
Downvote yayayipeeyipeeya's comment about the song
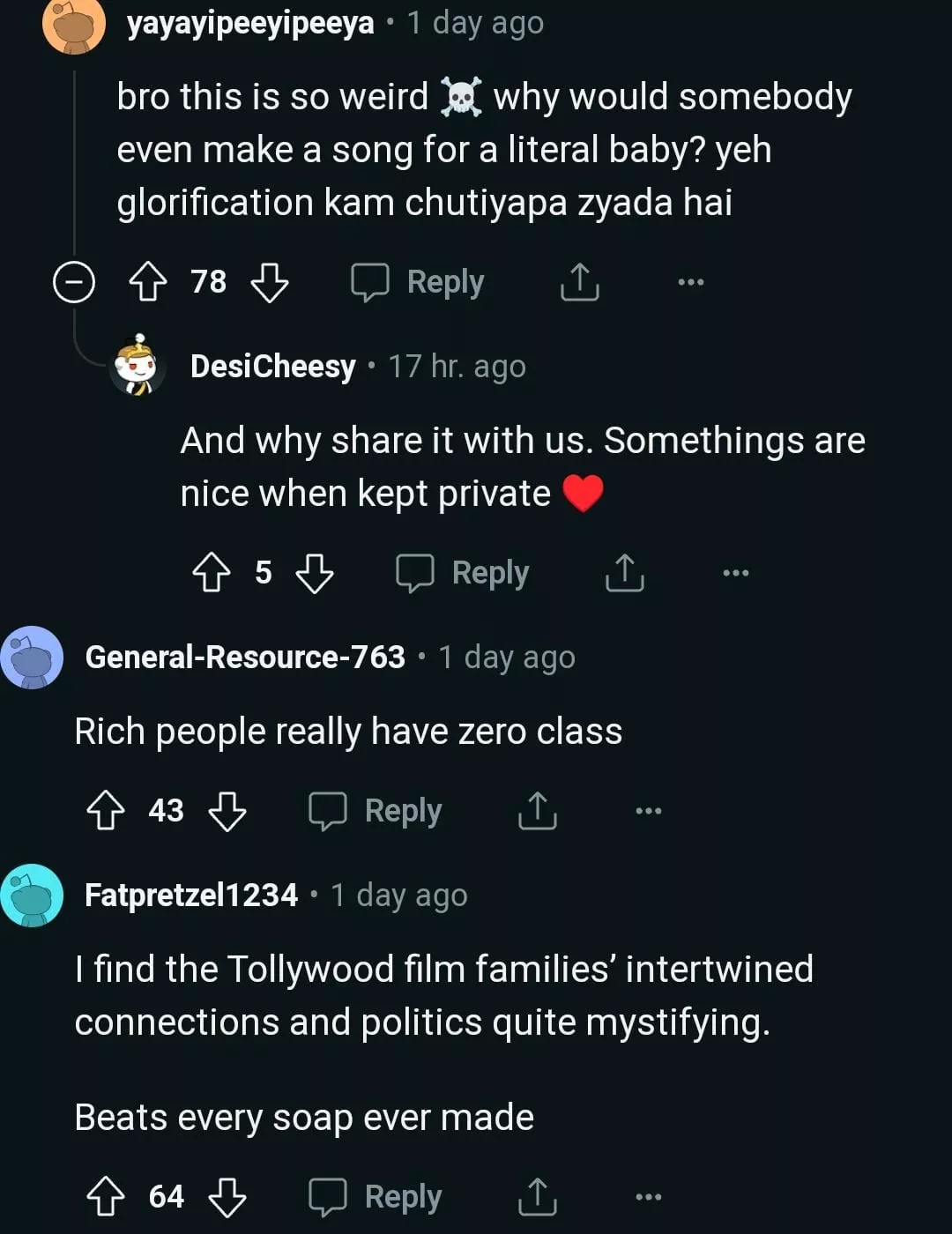pos(270,283)
